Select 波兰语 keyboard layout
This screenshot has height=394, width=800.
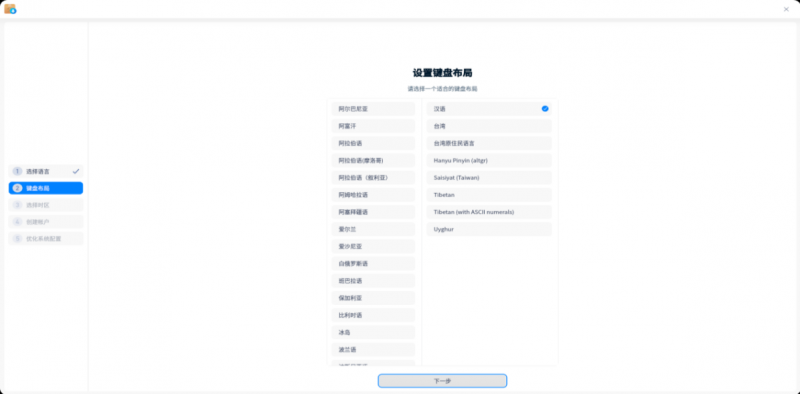point(373,350)
